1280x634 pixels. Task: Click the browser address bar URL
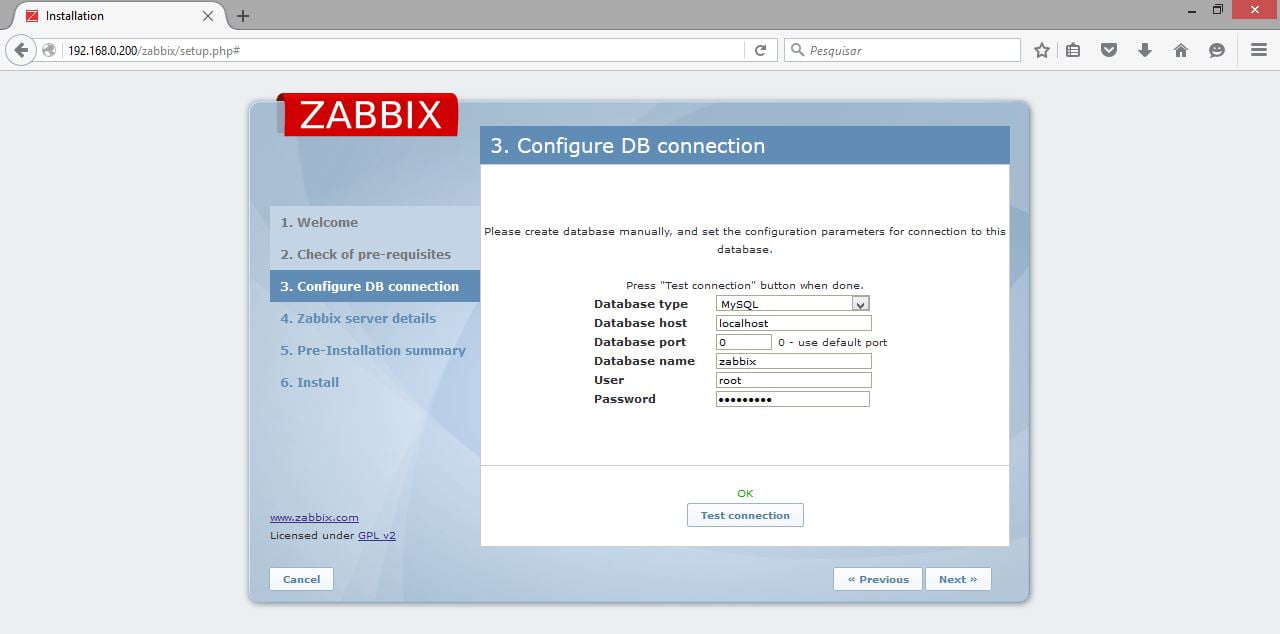153,50
